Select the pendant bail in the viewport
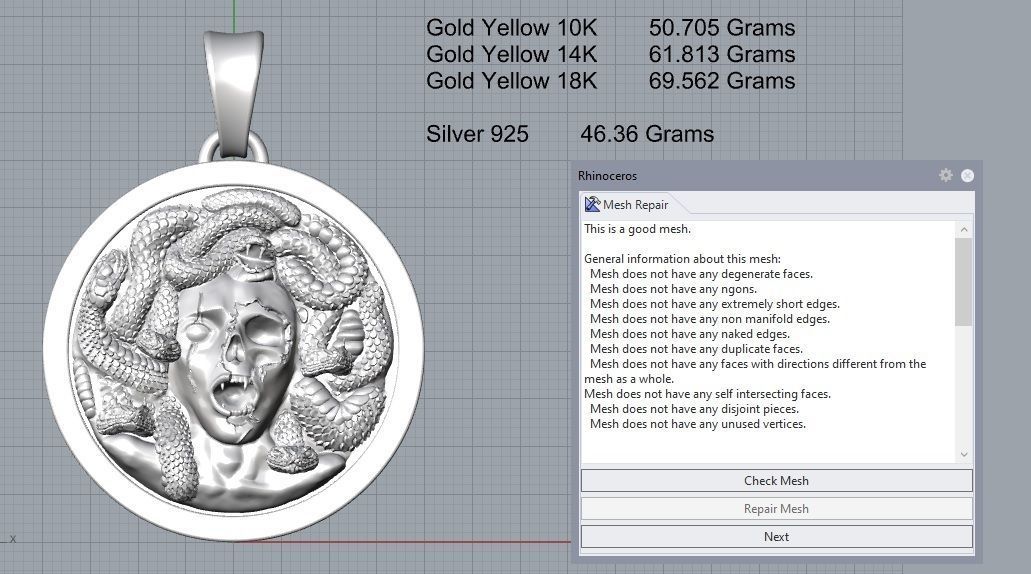This screenshot has width=1031, height=574. point(233,92)
